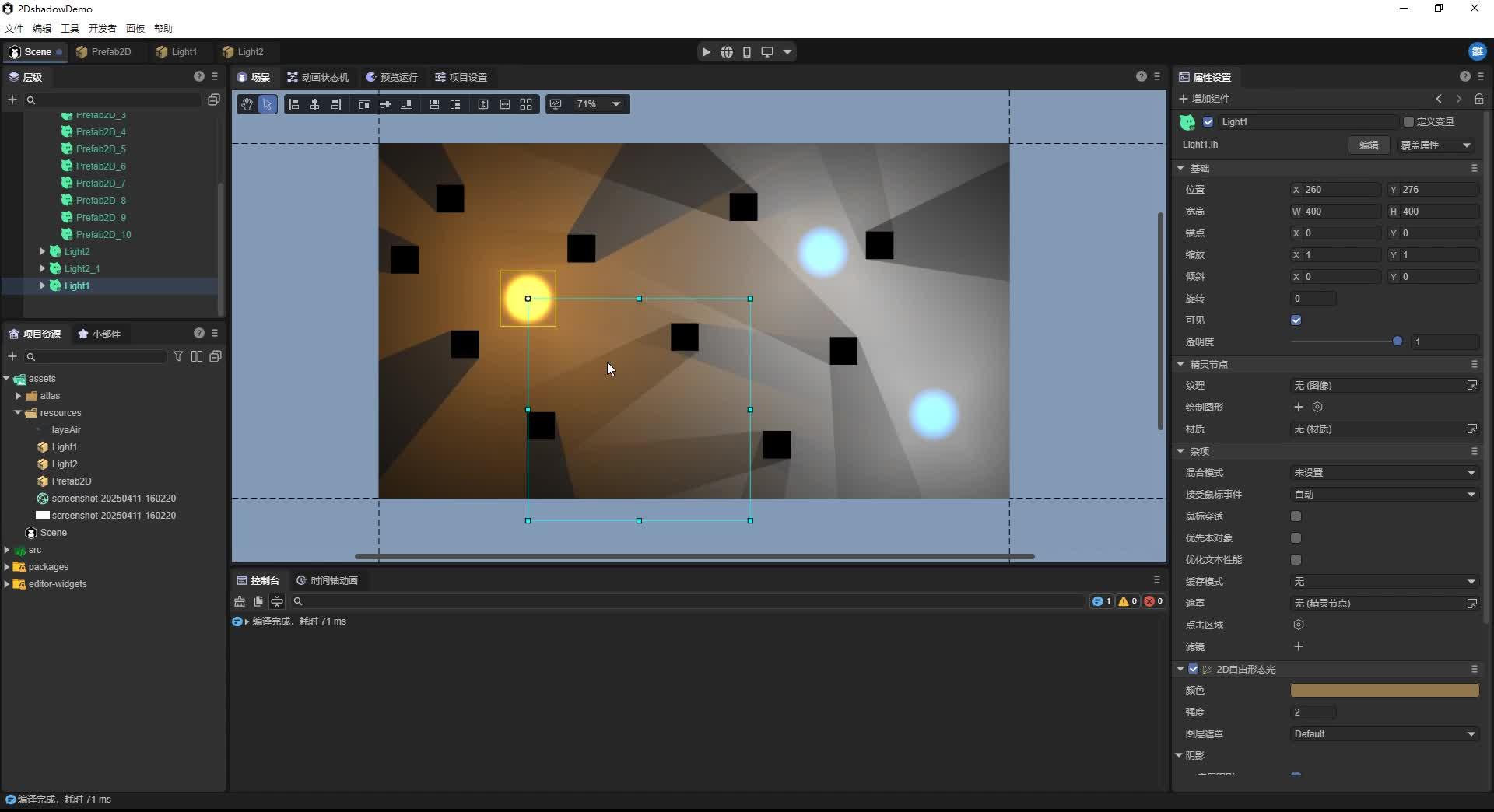The image size is (1494, 812).
Task: Click the horizontal center align icon
Action: pos(314,103)
